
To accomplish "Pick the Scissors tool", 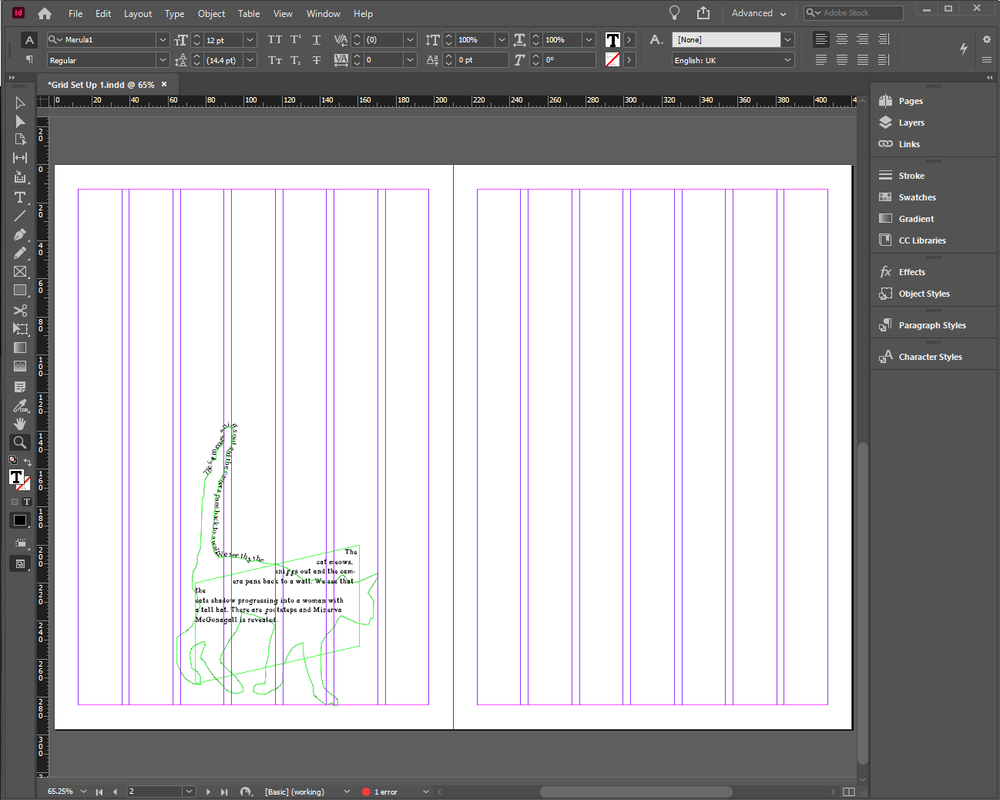I will tap(20, 310).
